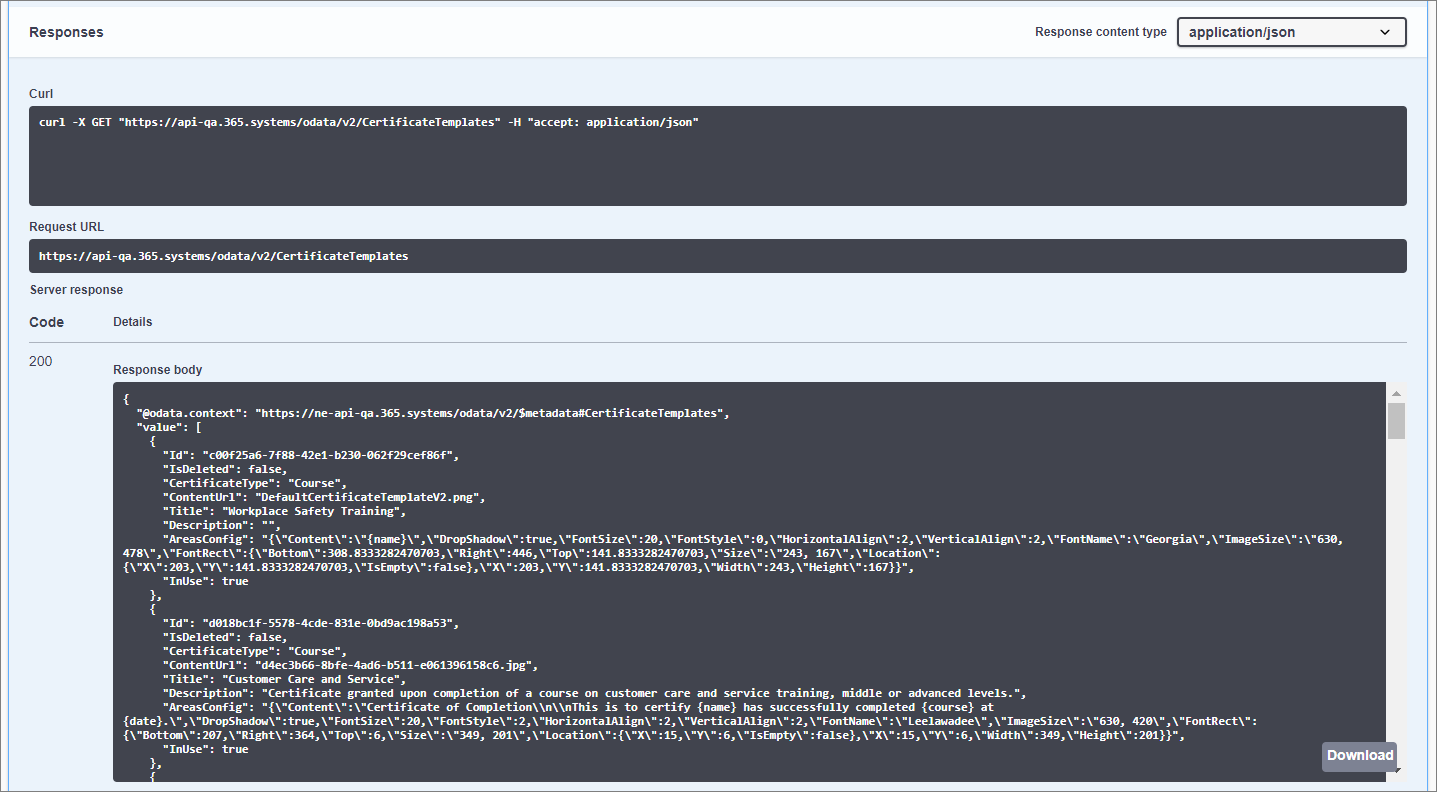Click the d4ec3b66 jpg ContentUrl value
The width and height of the screenshot is (1437, 792).
click(x=397, y=665)
